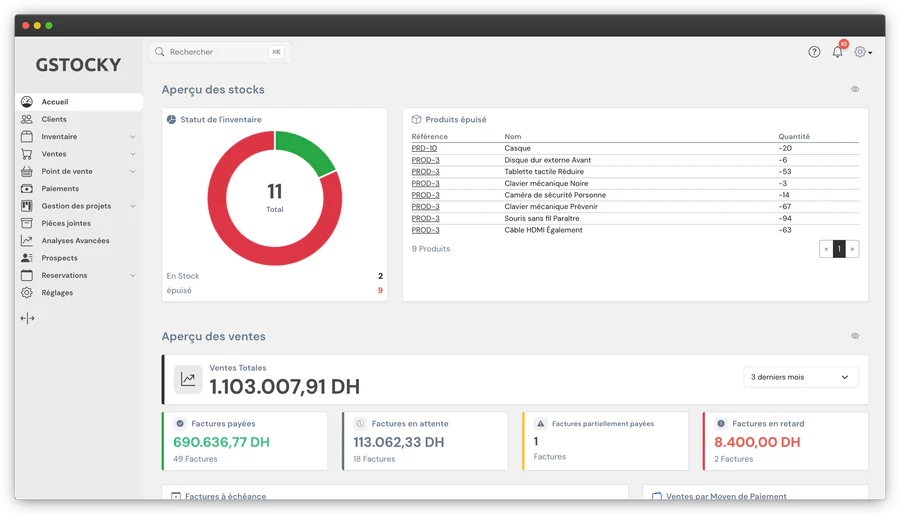Click the Rechercher search field
Screen dimensions: 900x514
220,52
